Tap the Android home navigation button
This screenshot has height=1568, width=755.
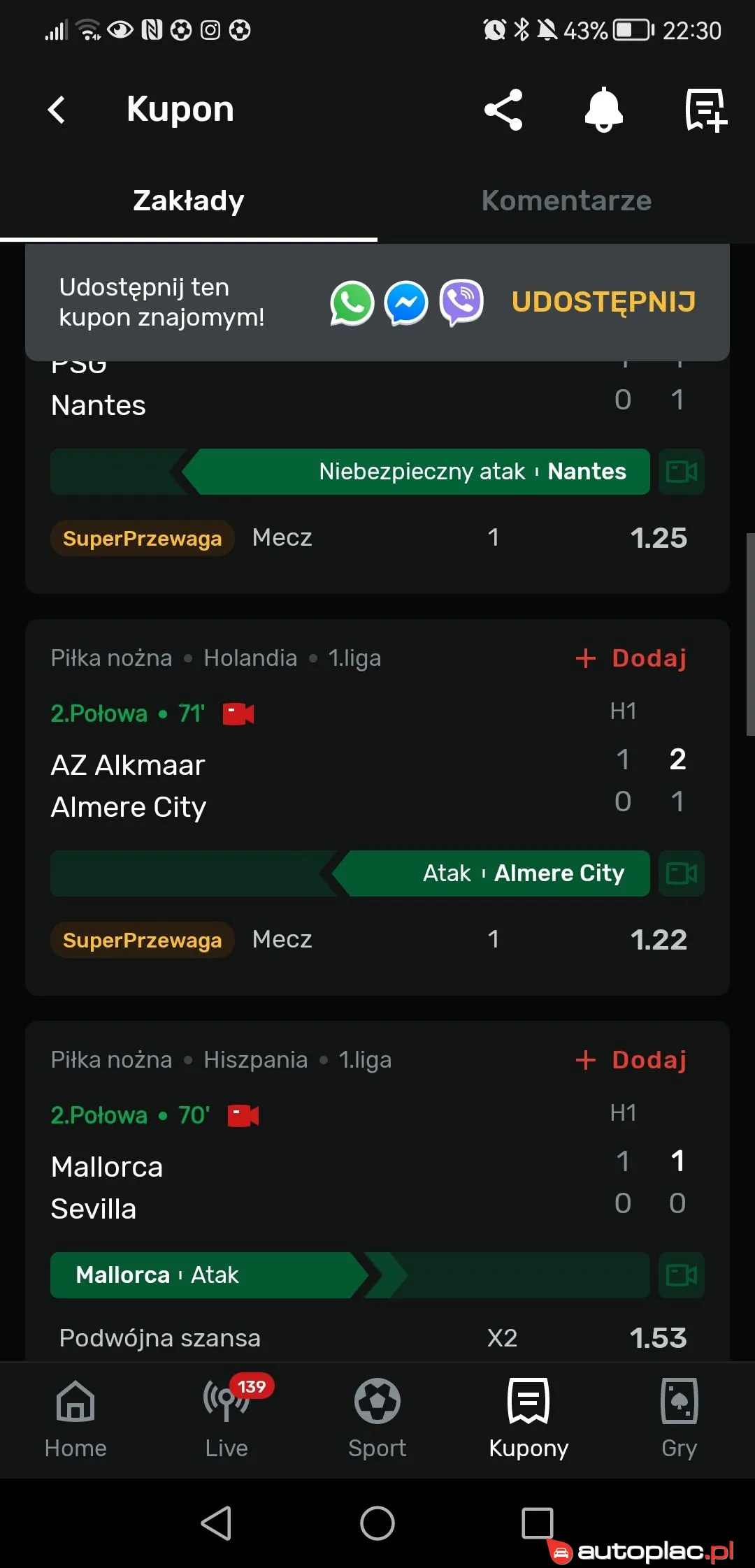(377, 1523)
